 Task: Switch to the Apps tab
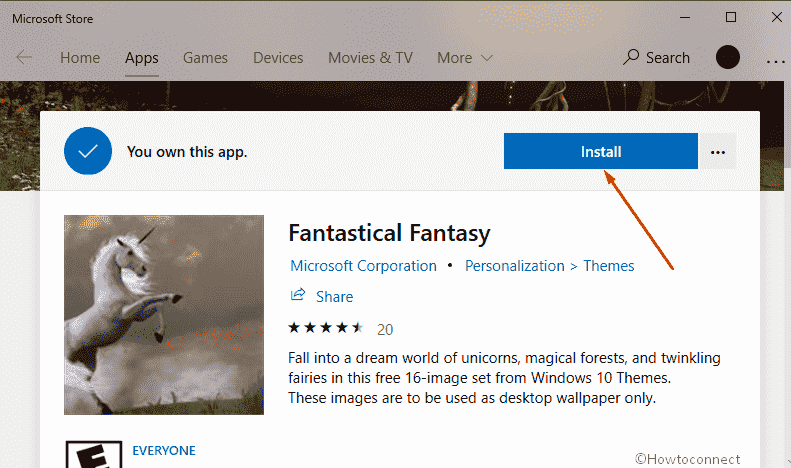142,58
